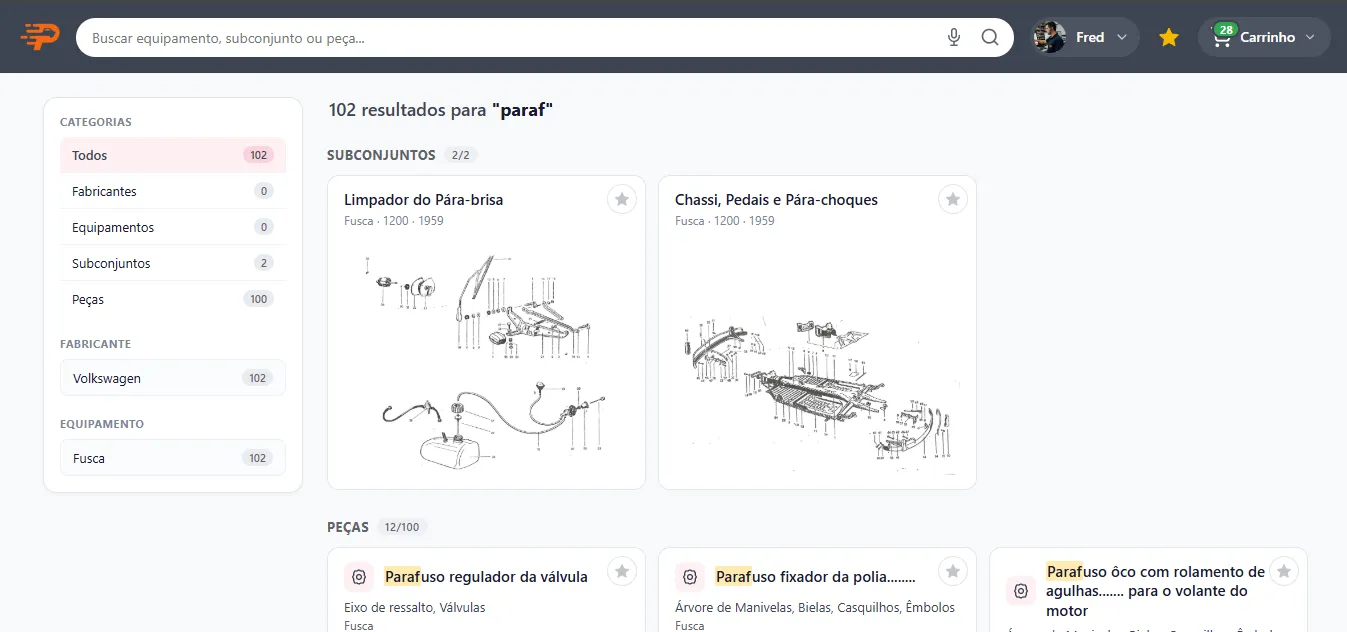The image size is (1347, 632).
Task: Open Parafuso fixador da polia part title
Action: click(816, 577)
